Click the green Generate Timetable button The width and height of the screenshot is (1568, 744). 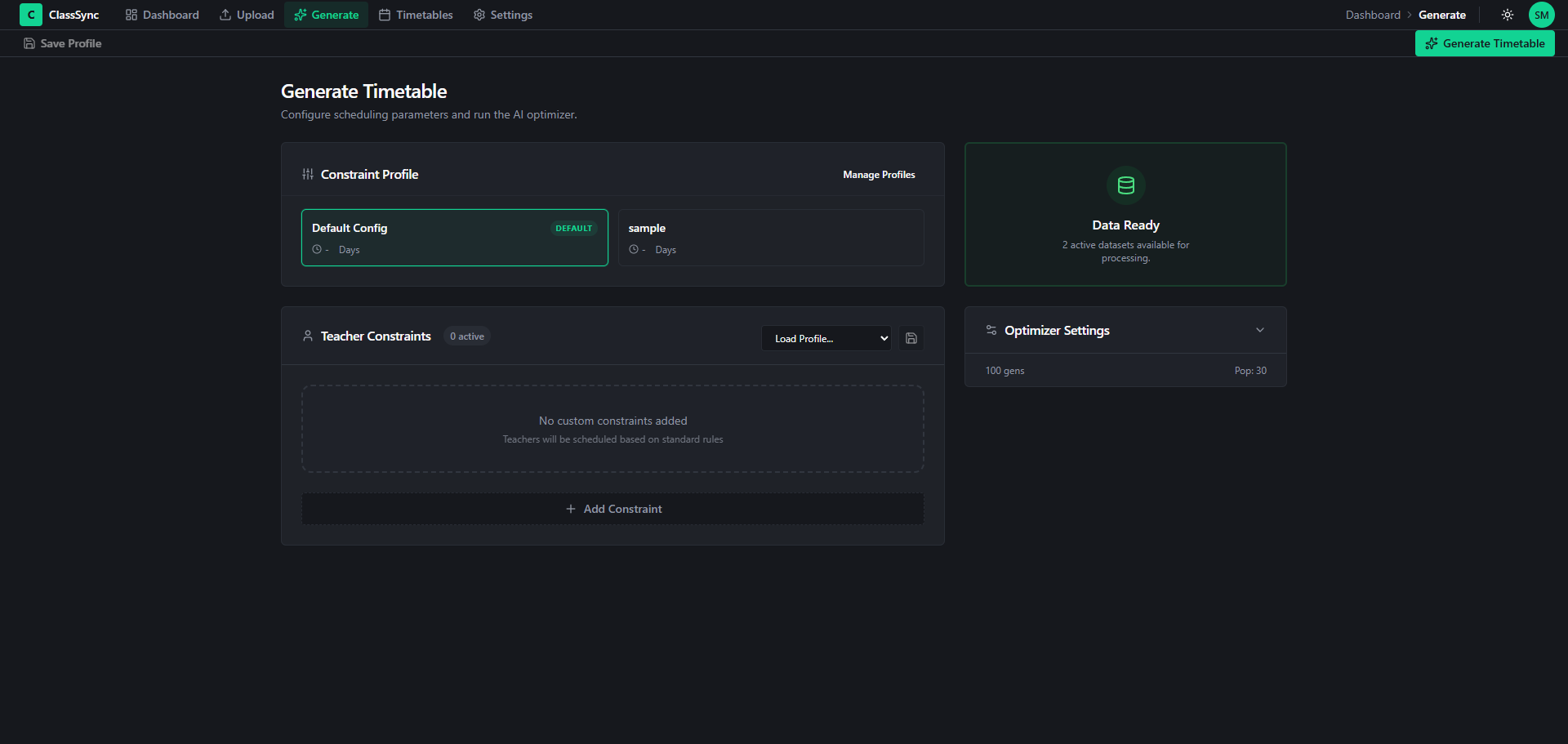click(x=1485, y=43)
